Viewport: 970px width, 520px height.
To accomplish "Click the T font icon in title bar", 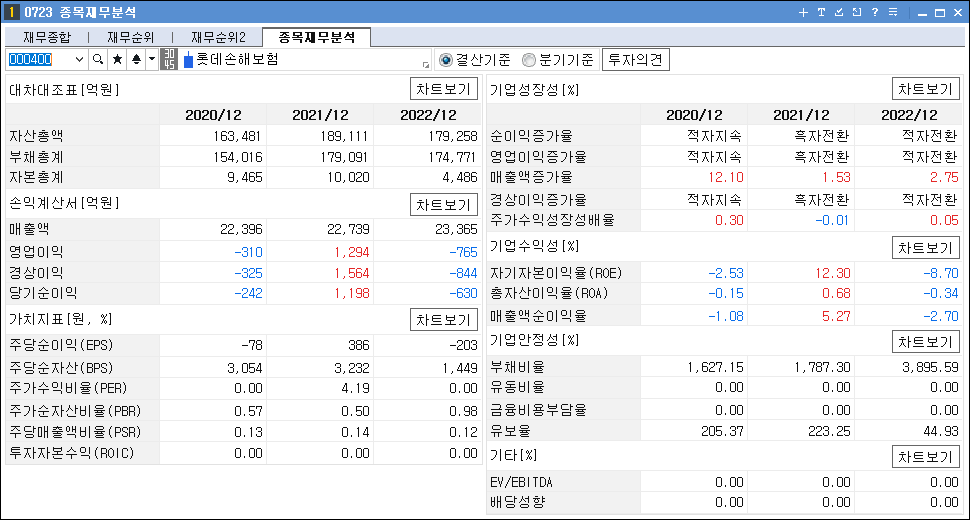I will coord(821,12).
